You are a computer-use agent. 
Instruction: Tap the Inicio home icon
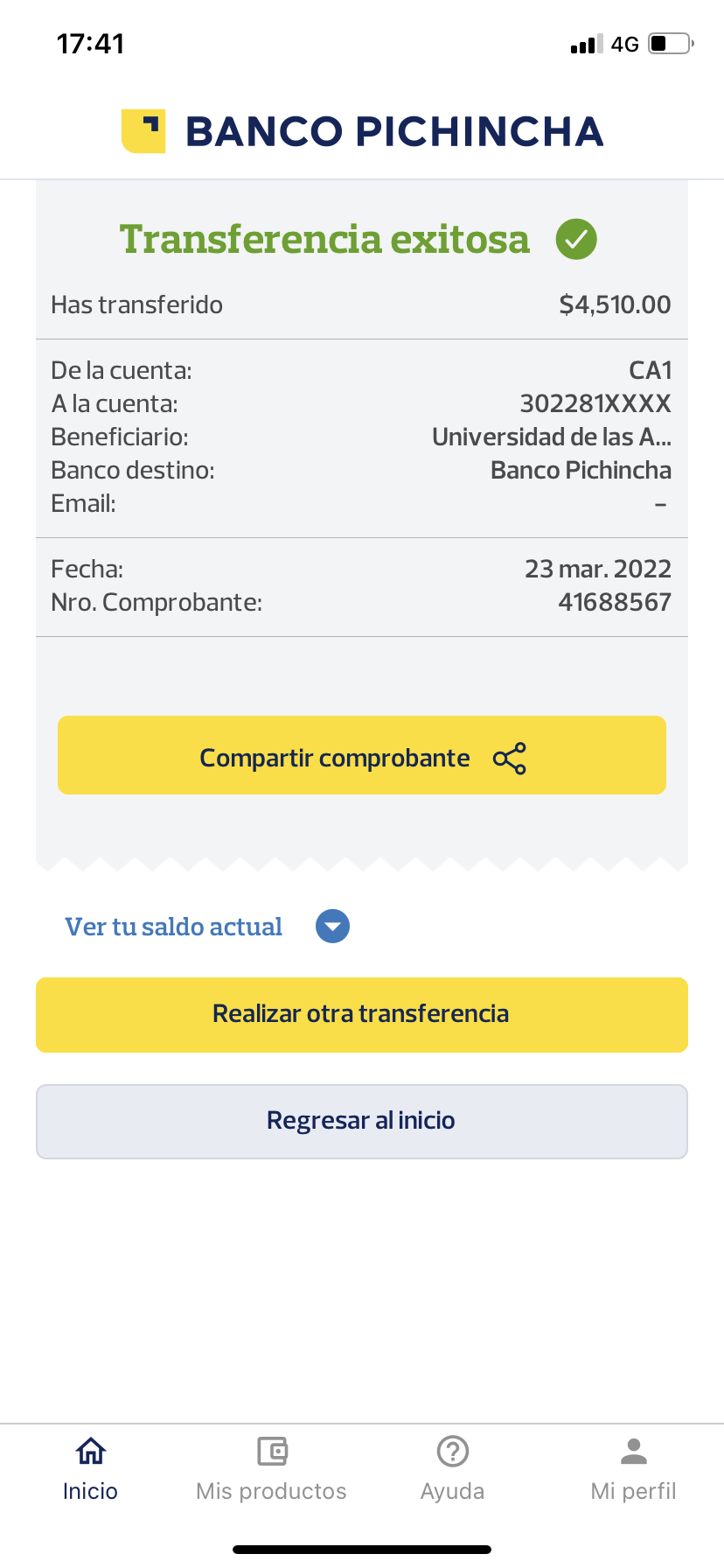(91, 1451)
